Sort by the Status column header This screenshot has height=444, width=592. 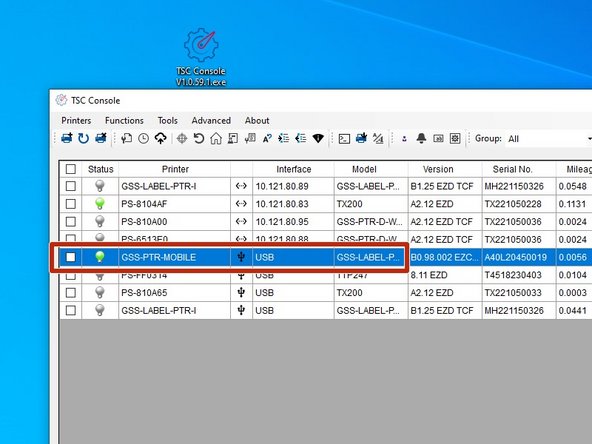(100, 169)
